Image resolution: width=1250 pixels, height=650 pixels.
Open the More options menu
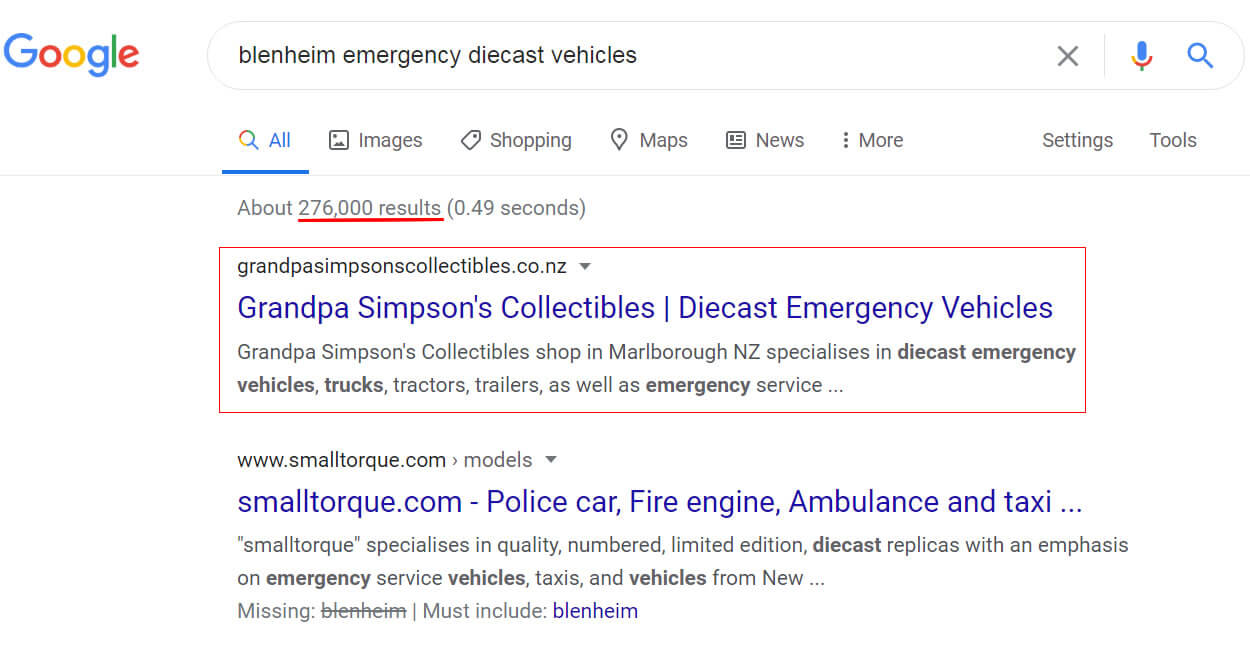click(x=872, y=140)
